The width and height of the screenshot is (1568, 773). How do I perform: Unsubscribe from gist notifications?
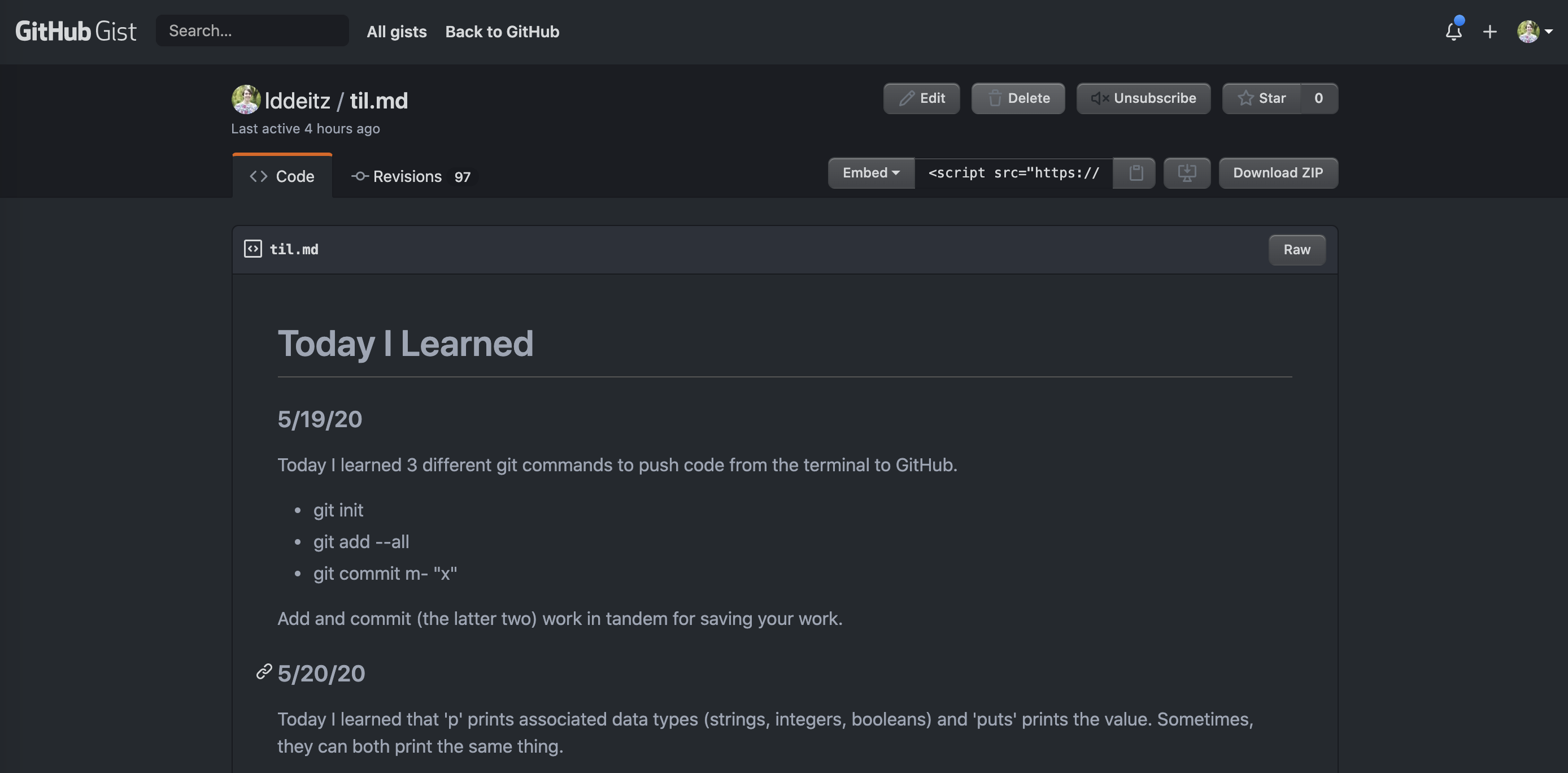point(1143,98)
